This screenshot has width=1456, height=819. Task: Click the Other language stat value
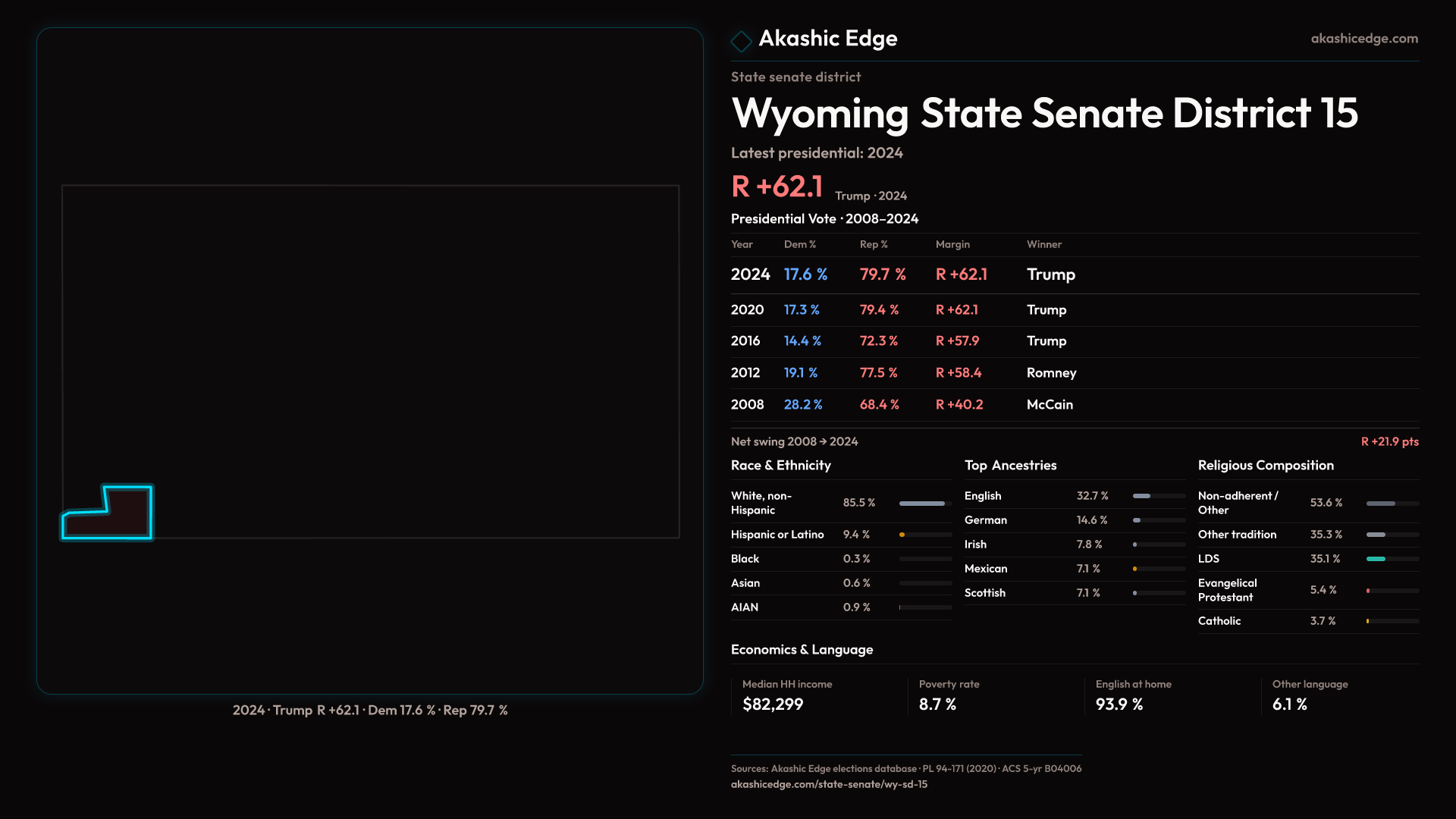point(1289,704)
